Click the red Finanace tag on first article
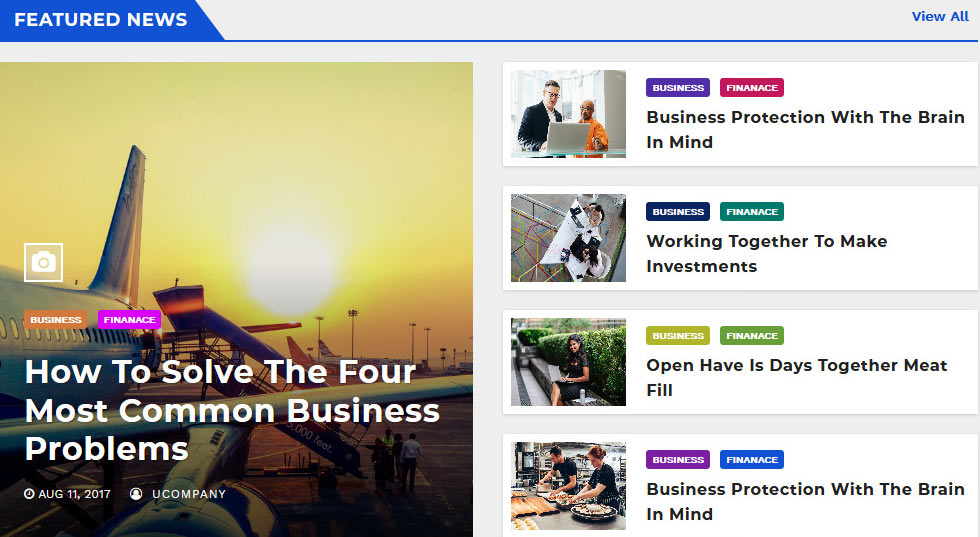Viewport: 980px width, 537px height. pyautogui.click(x=752, y=88)
